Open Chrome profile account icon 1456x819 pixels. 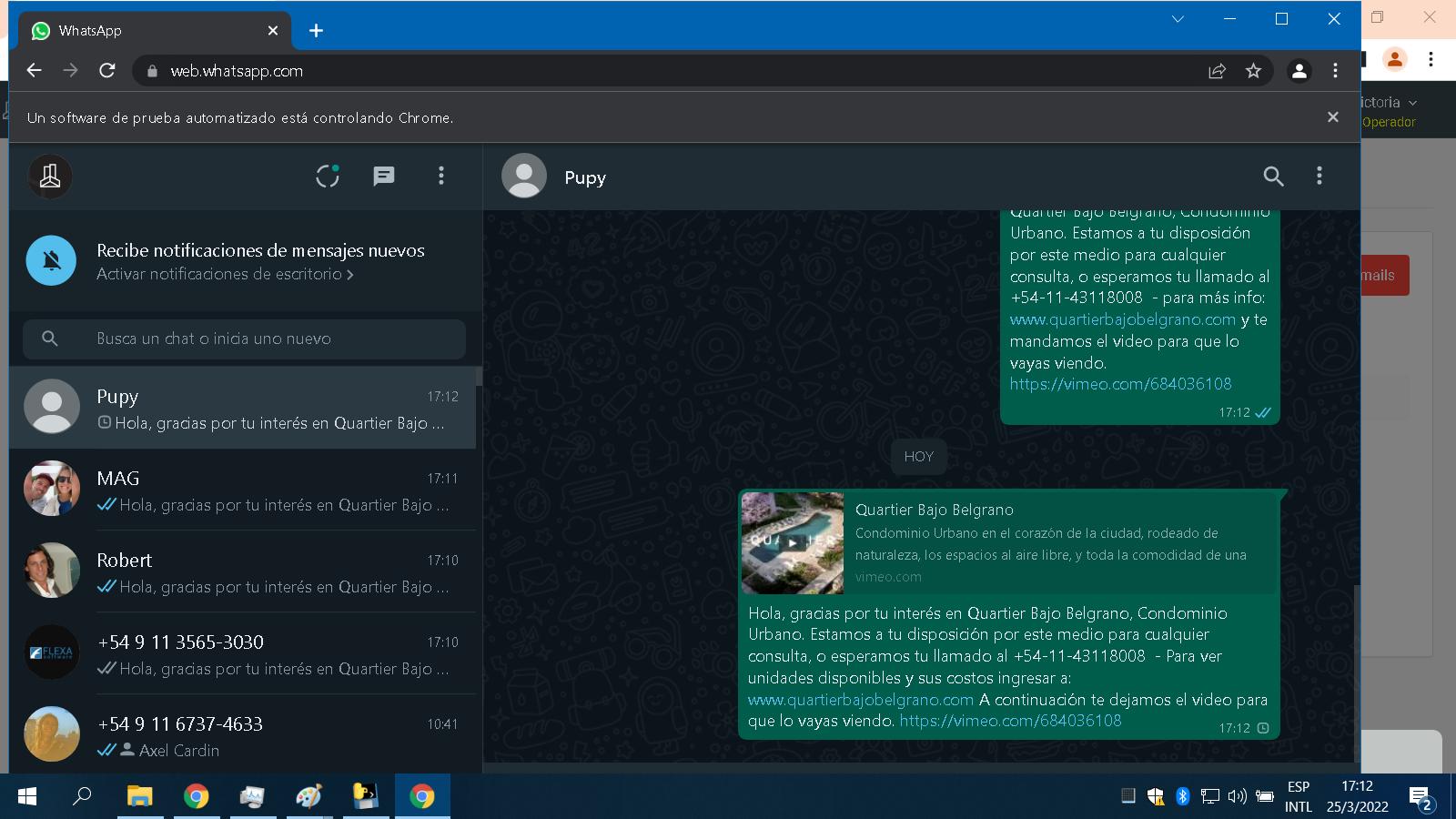1299,71
